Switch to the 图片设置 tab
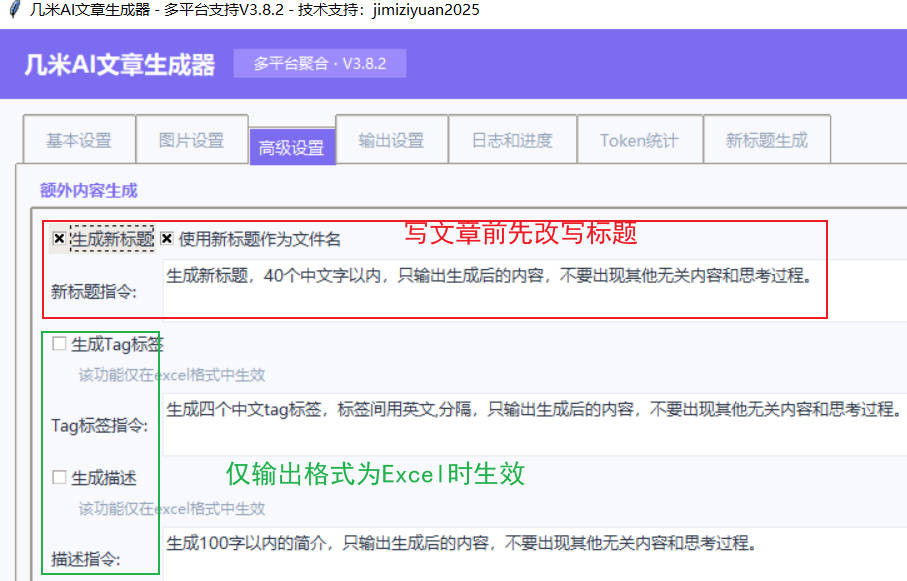The width and height of the screenshot is (907, 581). [x=191, y=140]
